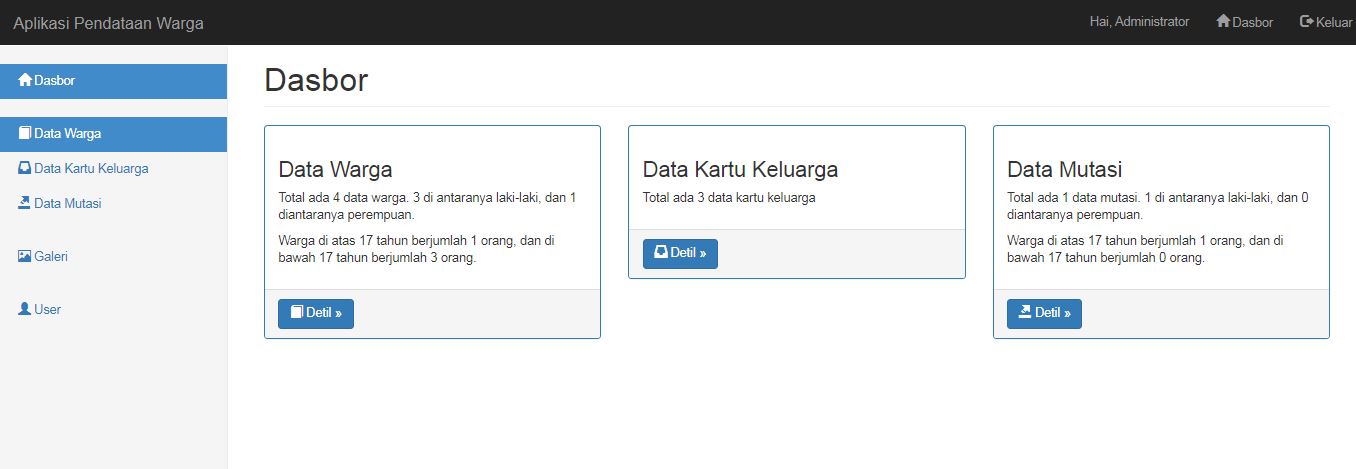Screen dimensions: 1356x469
Task: Click Detil button in Data Warga card
Action: pos(316,313)
